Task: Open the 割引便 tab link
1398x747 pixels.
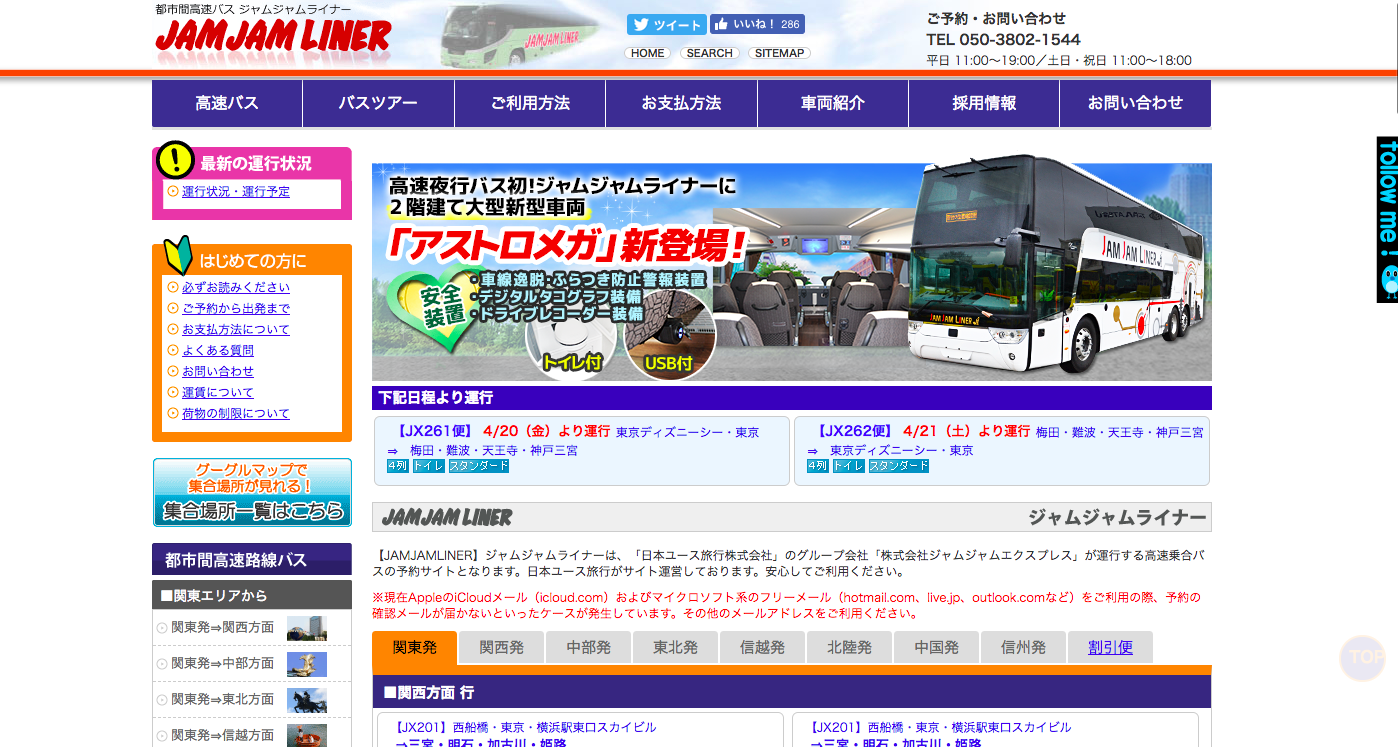Action: tap(1110, 648)
